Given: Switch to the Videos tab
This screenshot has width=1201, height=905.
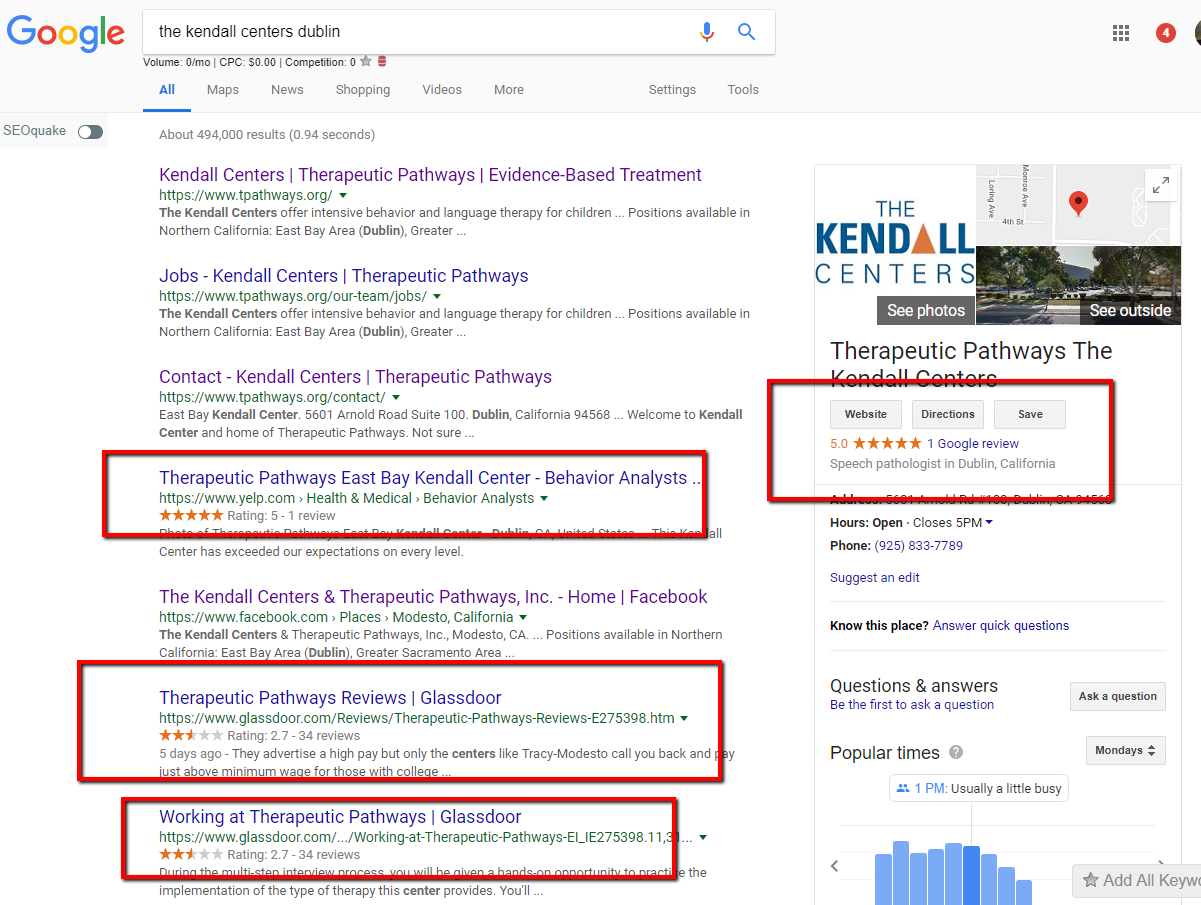Looking at the screenshot, I should pos(442,90).
